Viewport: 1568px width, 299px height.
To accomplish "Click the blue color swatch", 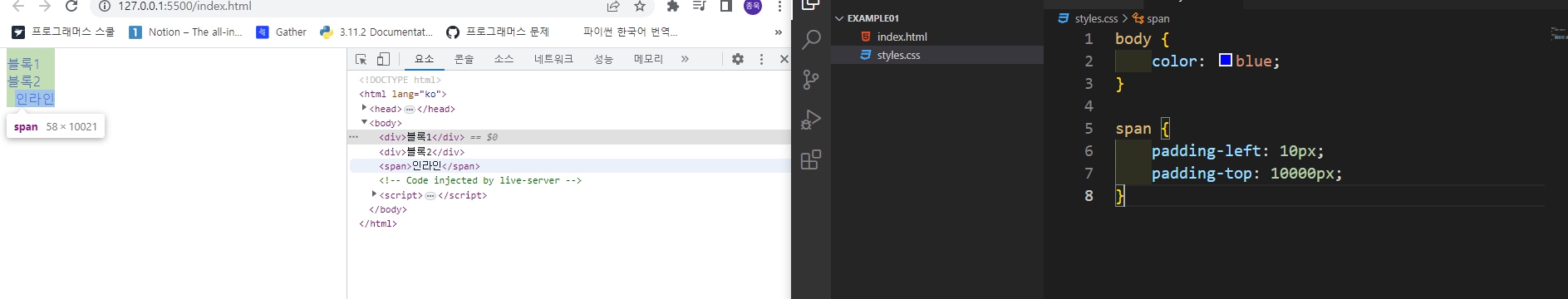I will point(1226,60).
